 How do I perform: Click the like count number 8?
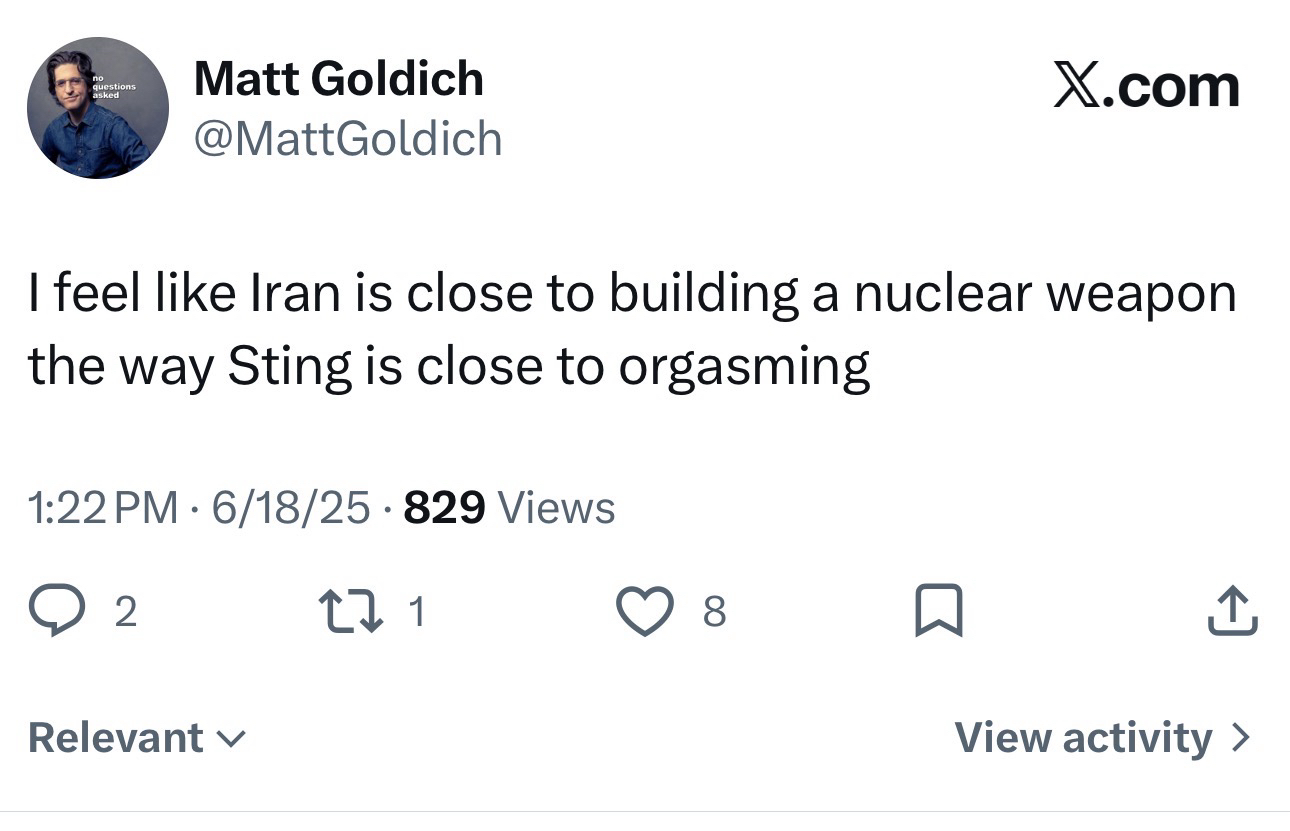pyautogui.click(x=714, y=612)
